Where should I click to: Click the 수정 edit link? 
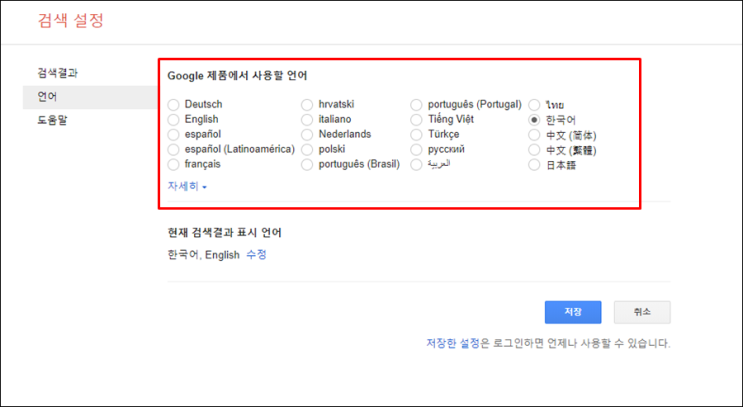(256, 255)
